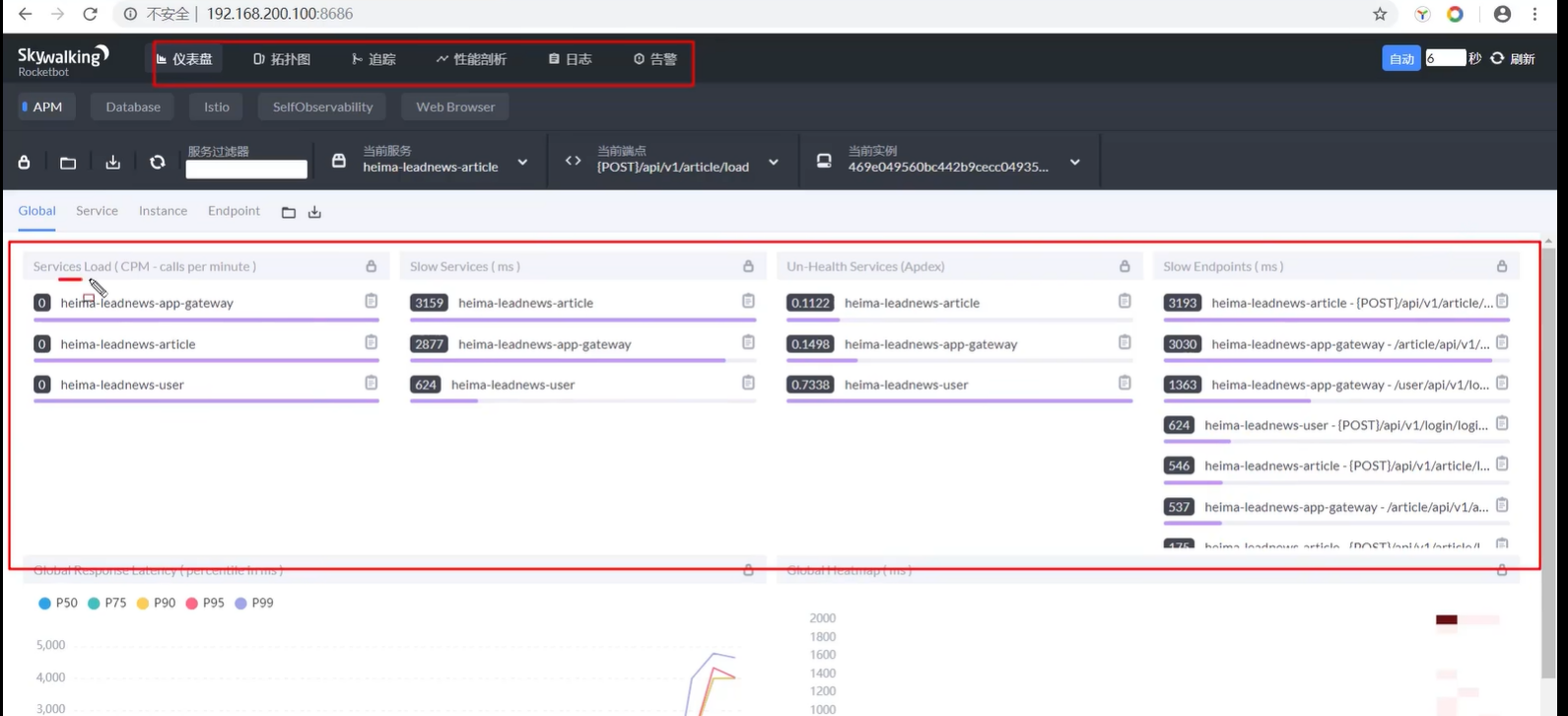Open the 日志 log page
Viewport: 1568px width, 716px height.
pos(571,59)
